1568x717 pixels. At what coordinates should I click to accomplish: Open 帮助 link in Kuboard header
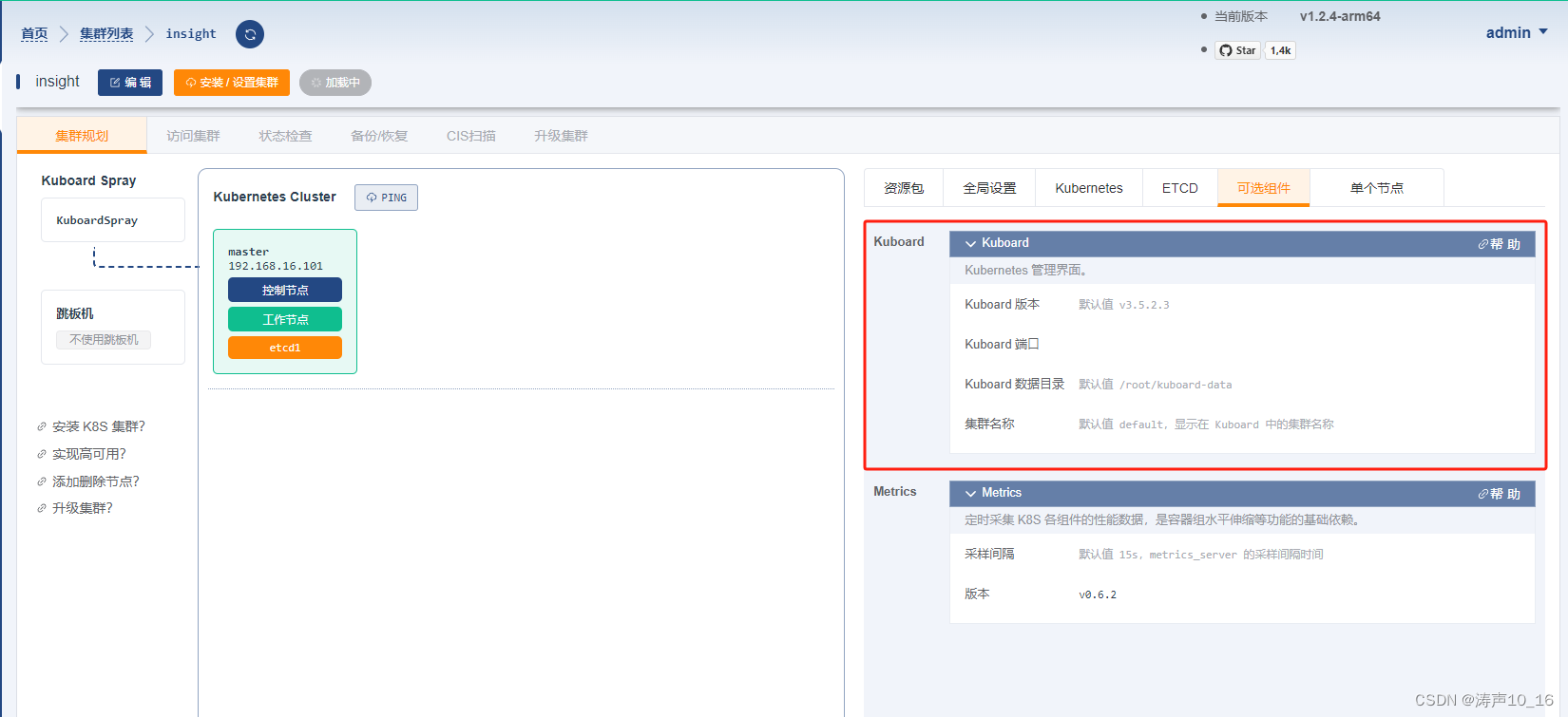point(1499,244)
